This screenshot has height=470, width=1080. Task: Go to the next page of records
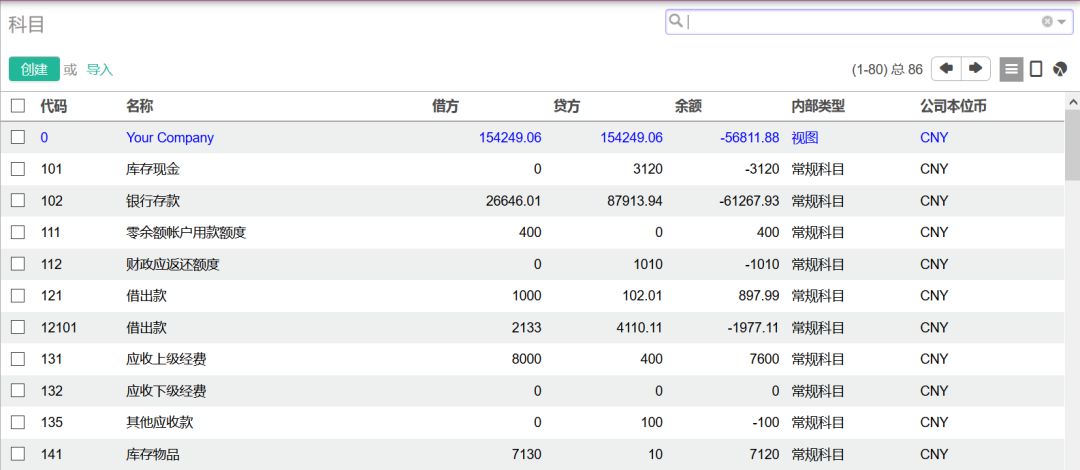click(x=975, y=68)
